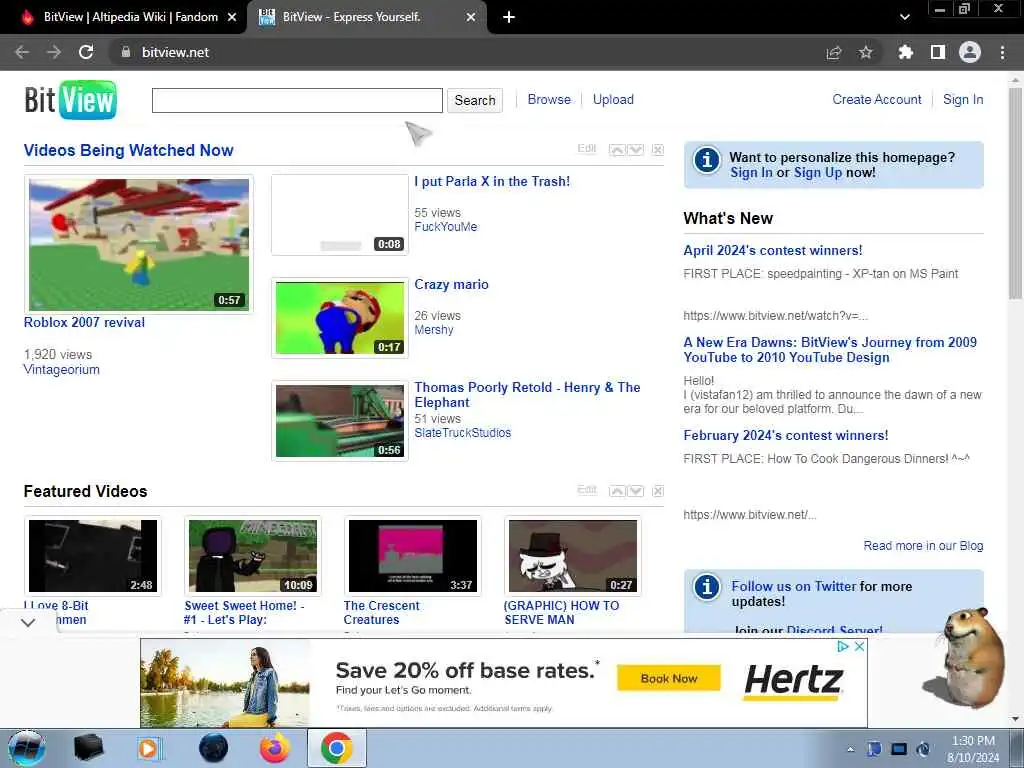1024x768 pixels.
Task: Close the Videos Being Watched Now module
Action: pos(658,150)
